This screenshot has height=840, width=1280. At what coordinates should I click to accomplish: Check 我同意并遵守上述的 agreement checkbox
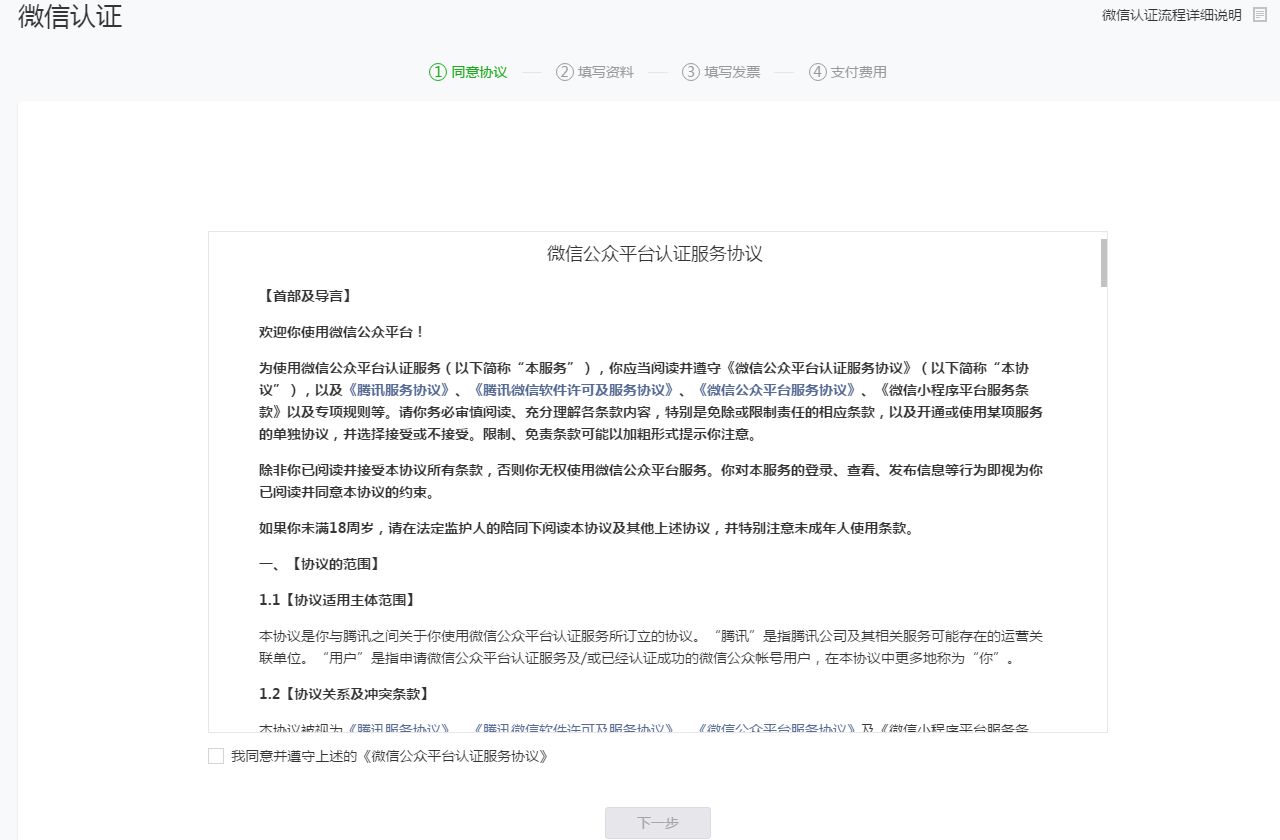click(x=216, y=756)
